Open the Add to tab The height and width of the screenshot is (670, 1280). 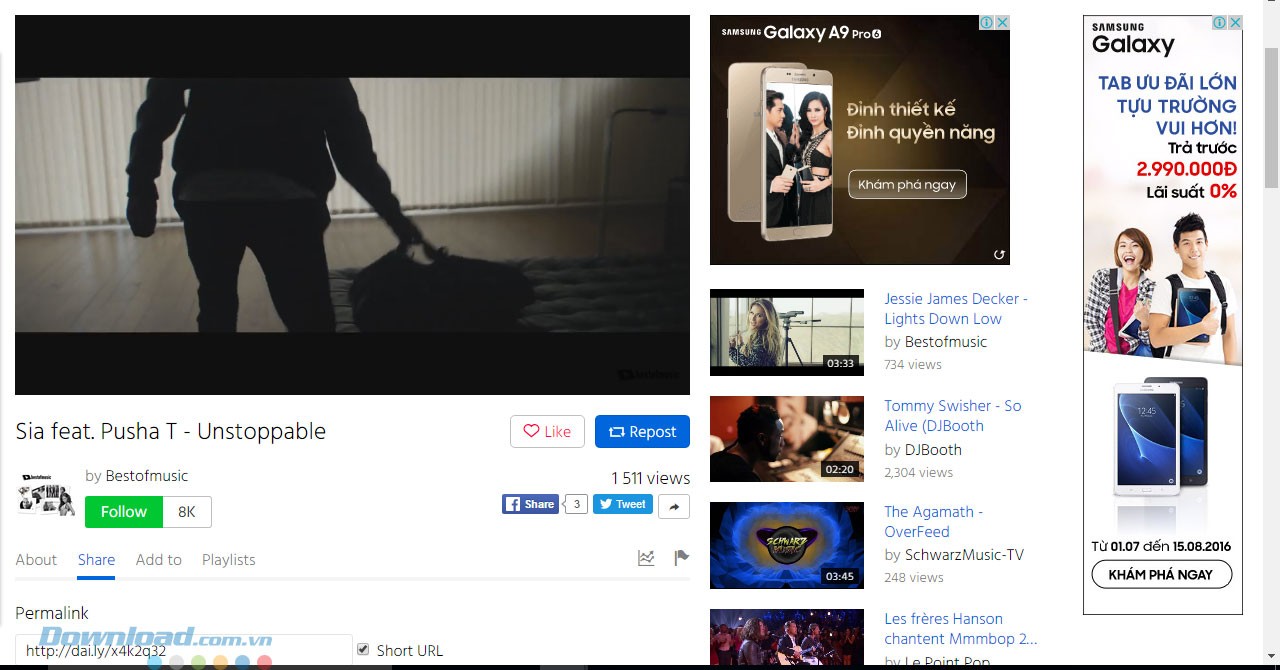158,560
